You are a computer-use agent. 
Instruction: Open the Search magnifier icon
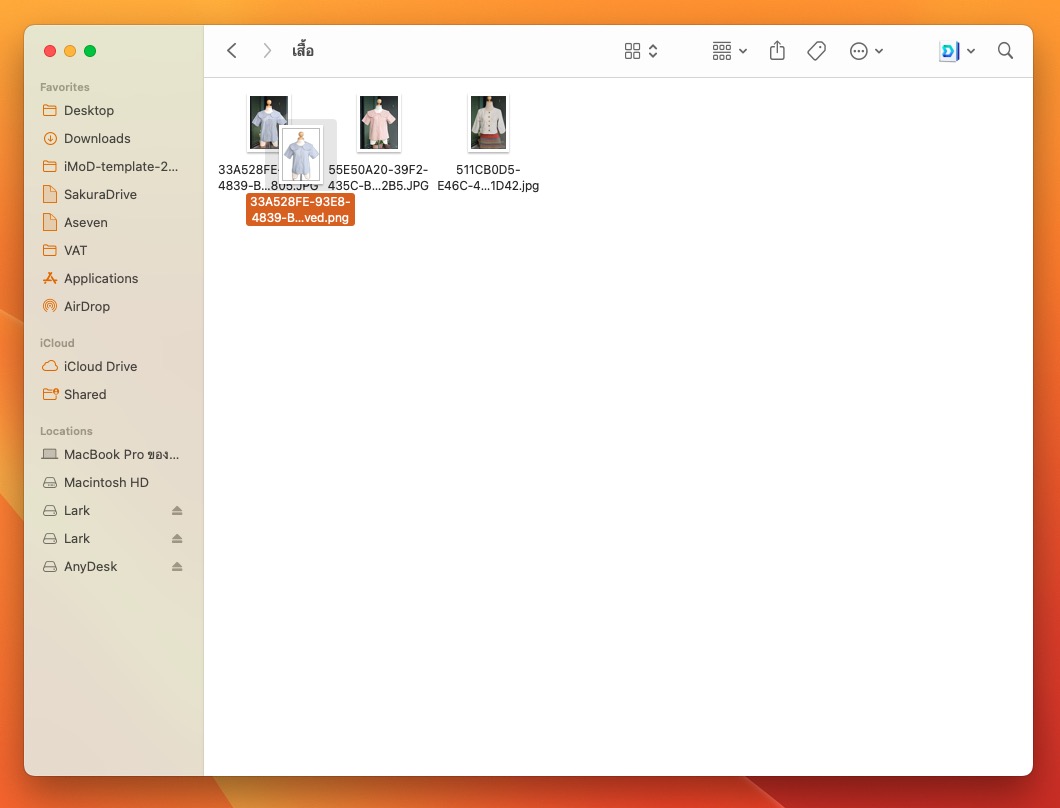[x=1005, y=51]
